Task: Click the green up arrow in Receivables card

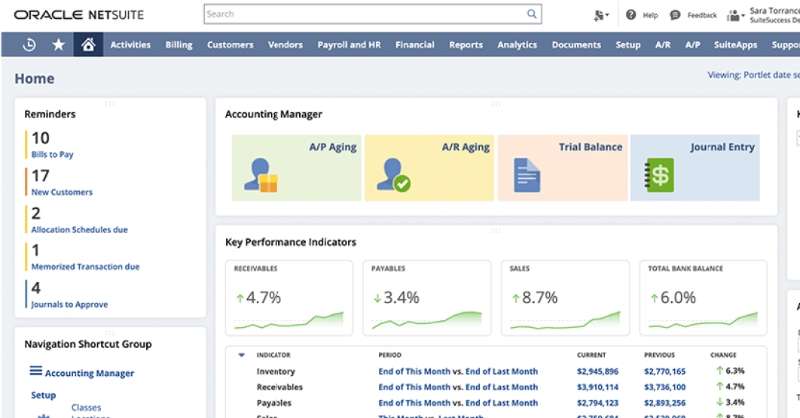Action: tap(240, 298)
